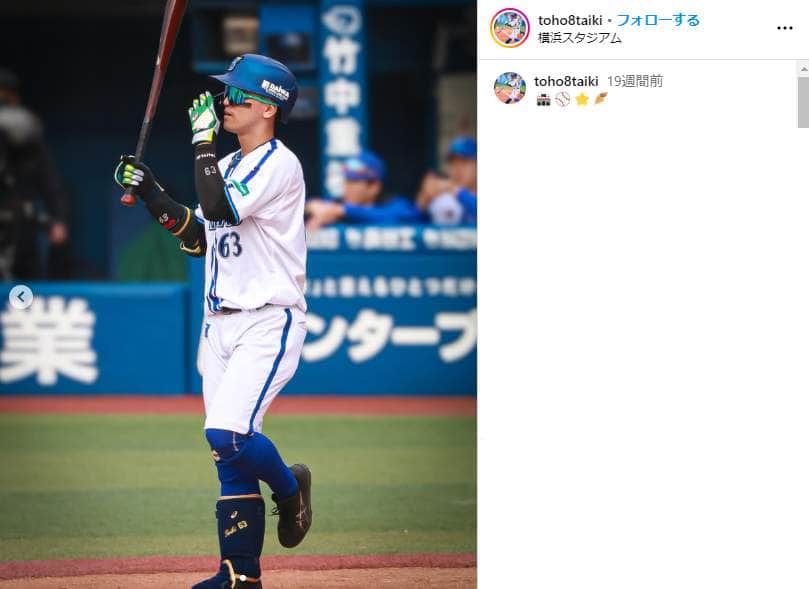
Task: Click the comment scrollbar up arrow
Action: [x=803, y=68]
